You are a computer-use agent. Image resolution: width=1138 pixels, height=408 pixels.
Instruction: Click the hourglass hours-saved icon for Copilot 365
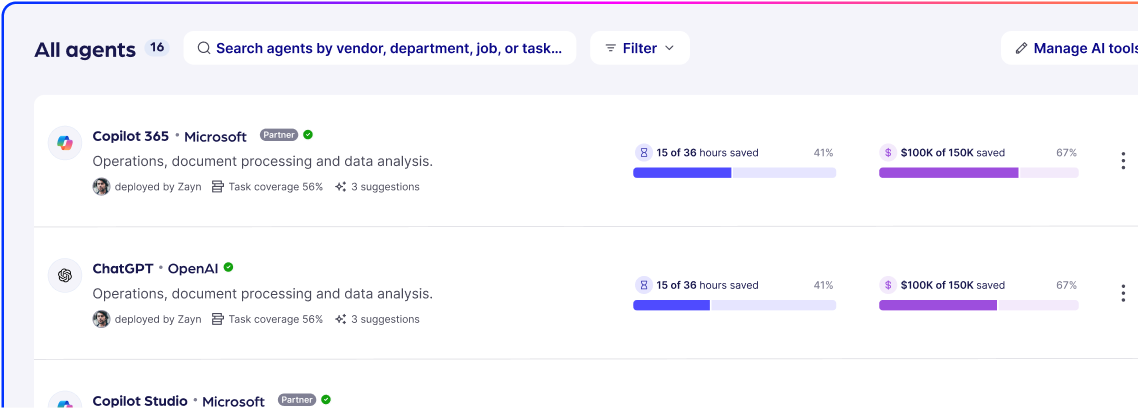[x=644, y=153]
